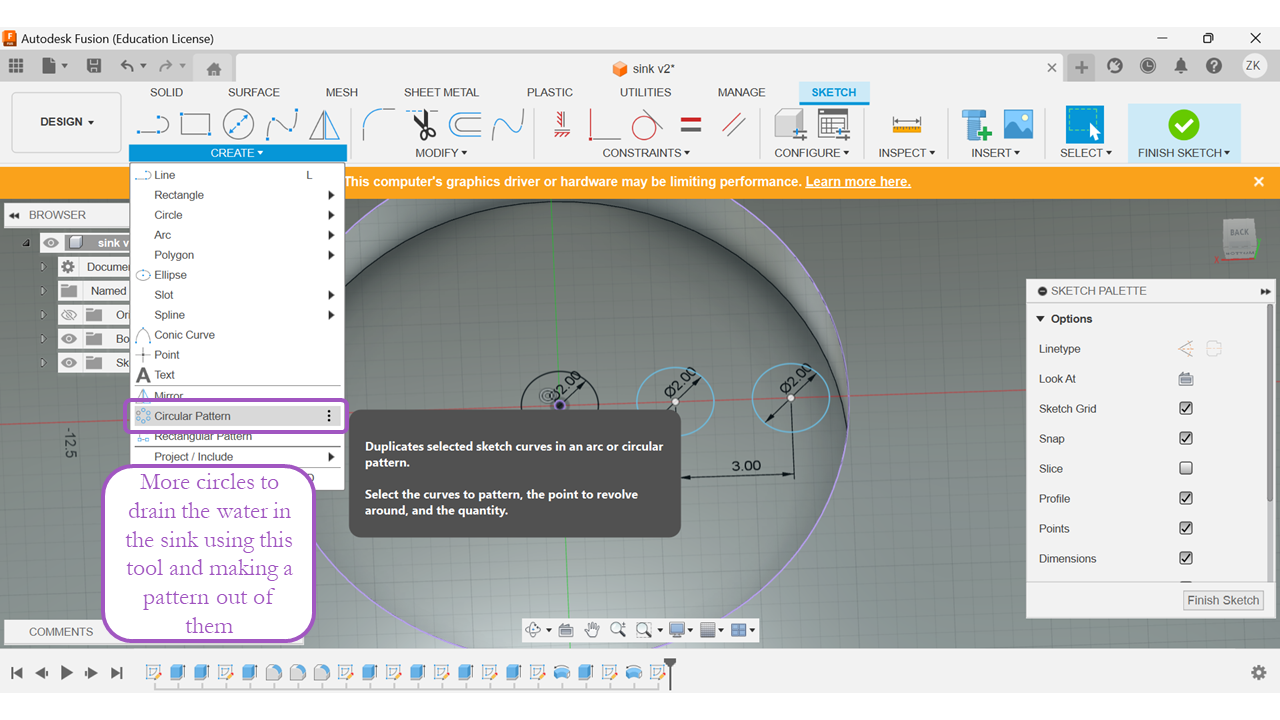Collapse the Options section in Sketch Palette
Viewport: 1280px width, 720px height.
[1041, 319]
